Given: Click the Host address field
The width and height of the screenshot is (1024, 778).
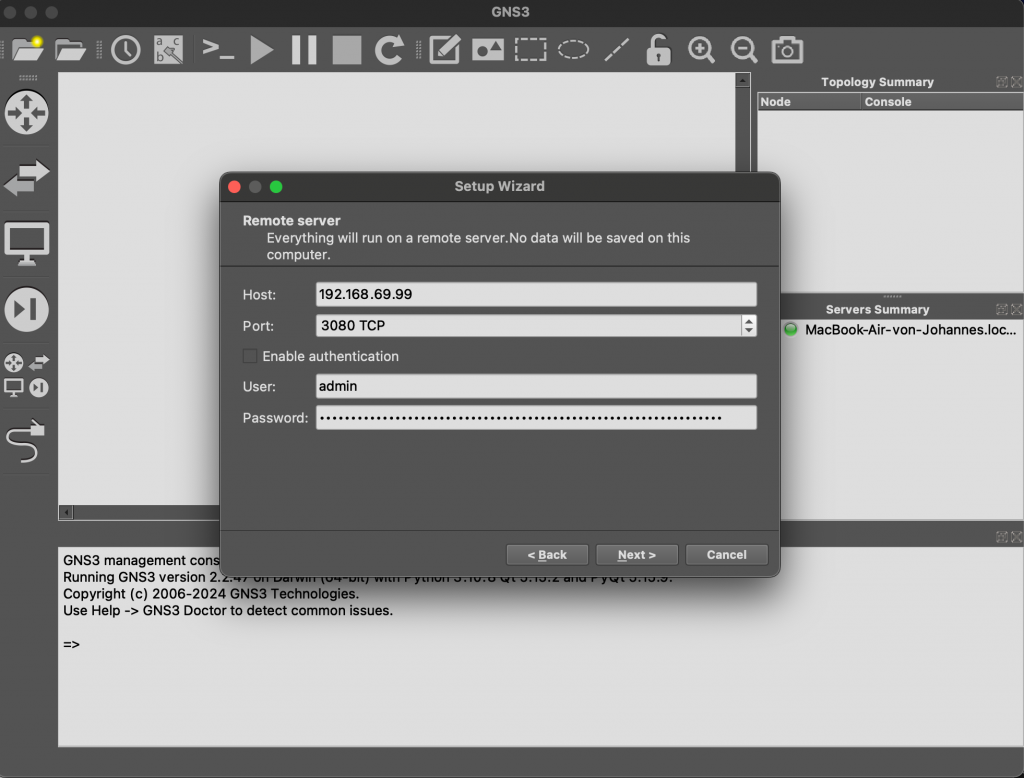Looking at the screenshot, I should [536, 294].
